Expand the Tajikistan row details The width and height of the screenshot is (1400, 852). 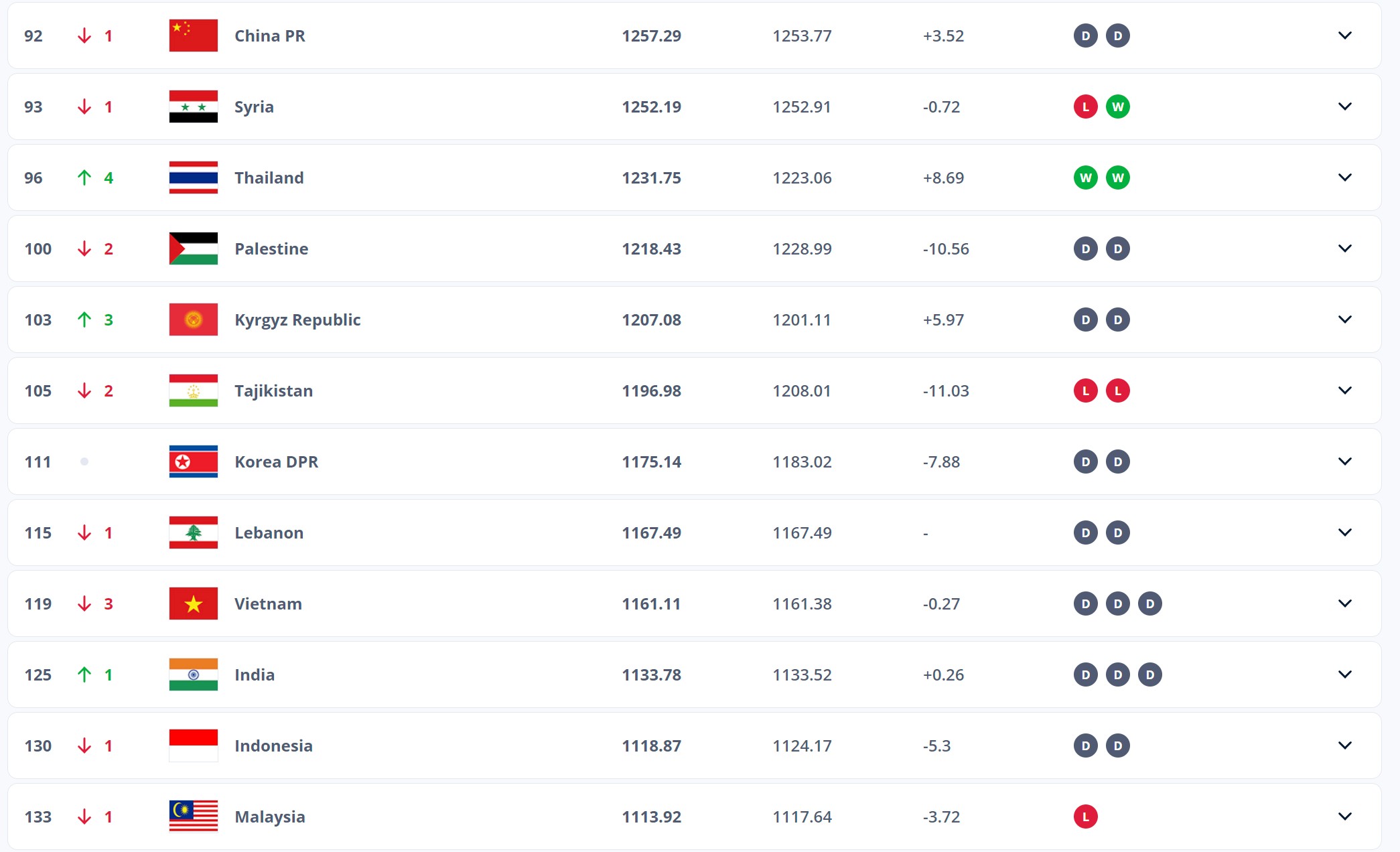tap(1344, 390)
